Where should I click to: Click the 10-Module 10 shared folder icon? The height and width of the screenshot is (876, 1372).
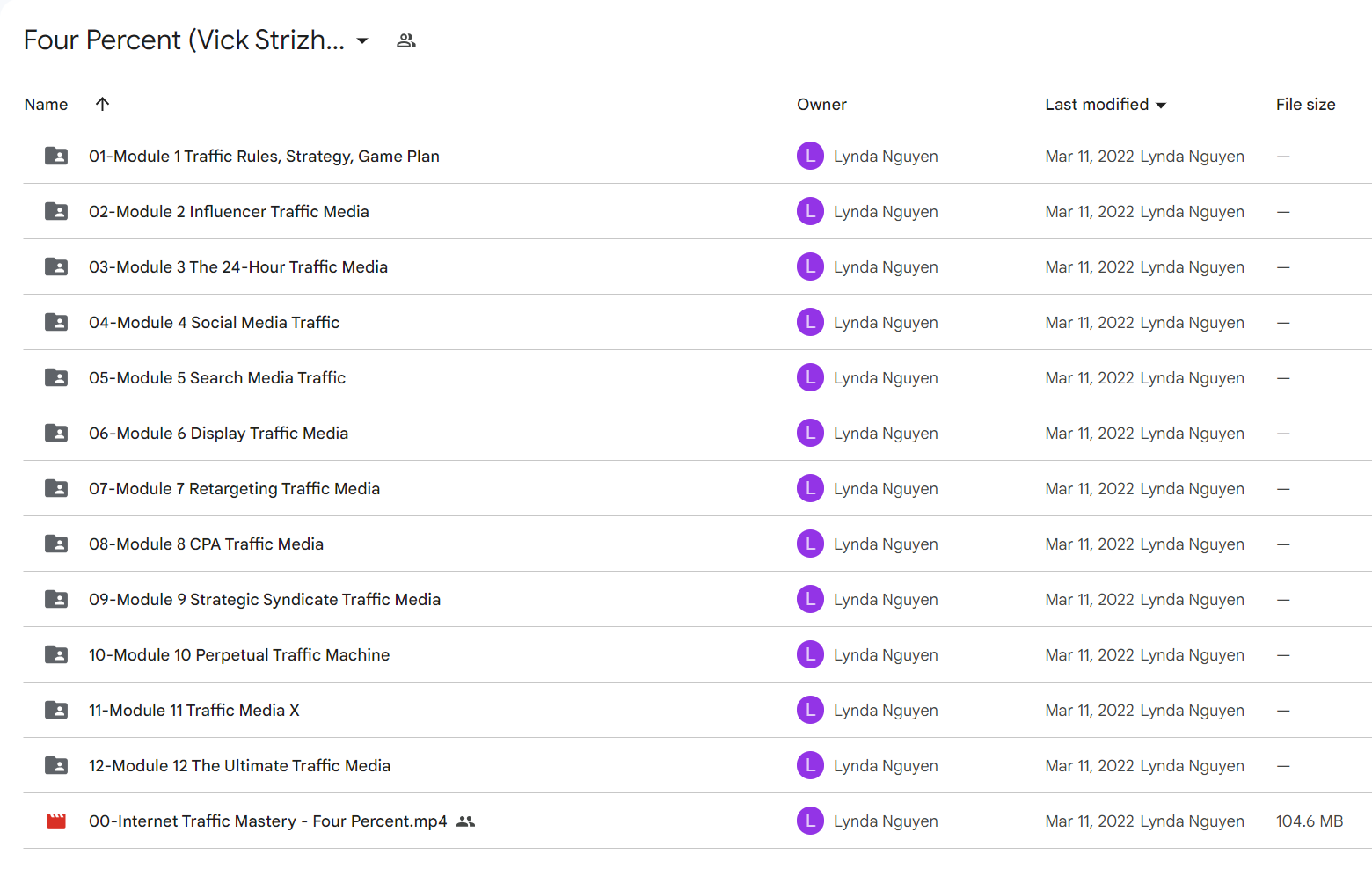(x=56, y=654)
